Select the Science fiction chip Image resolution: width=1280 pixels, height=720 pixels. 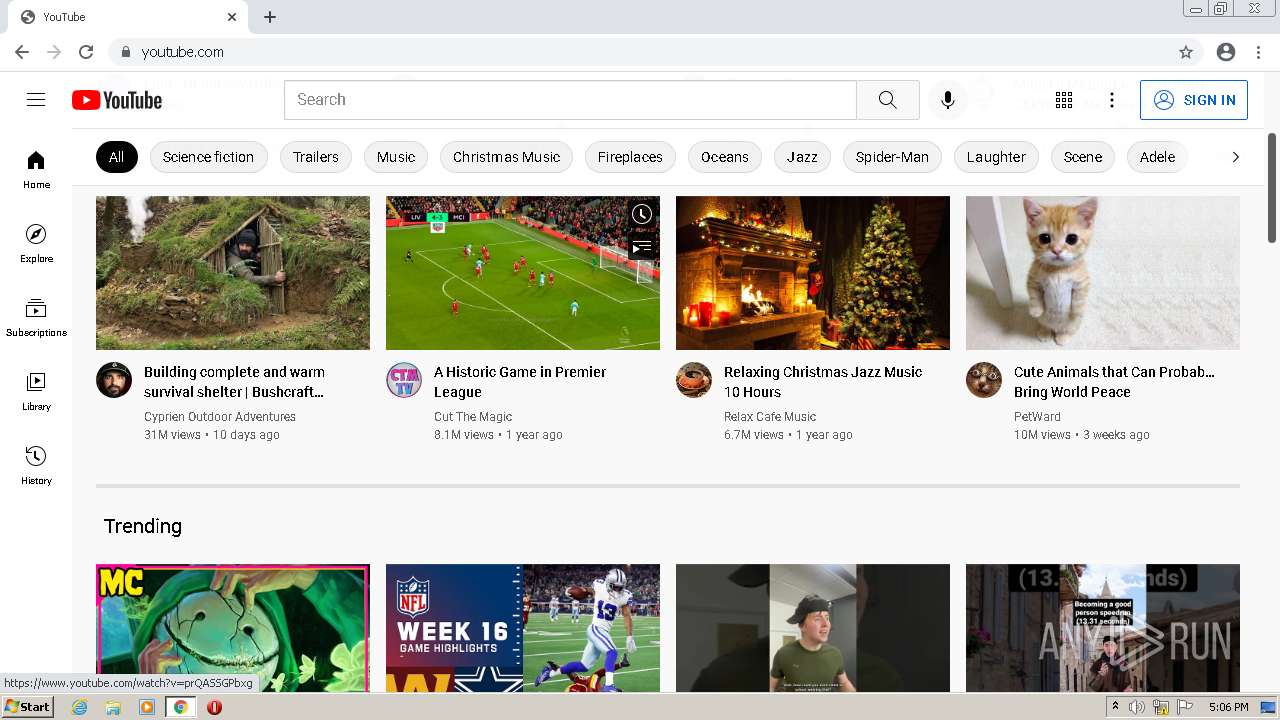(208, 157)
